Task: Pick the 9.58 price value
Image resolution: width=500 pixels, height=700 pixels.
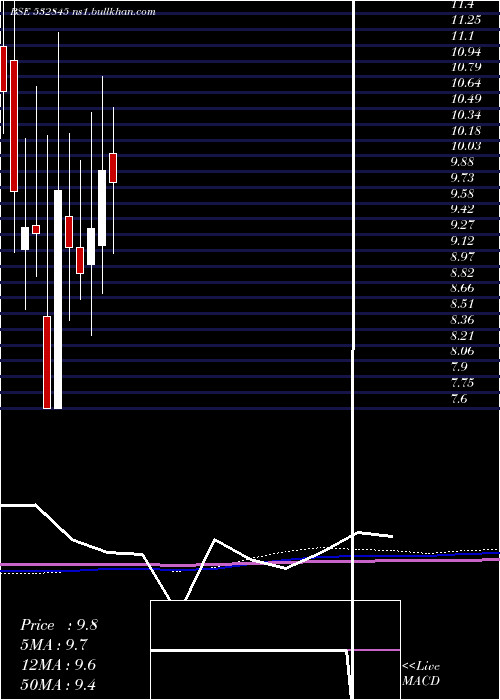Action: pyautogui.click(x=462, y=194)
